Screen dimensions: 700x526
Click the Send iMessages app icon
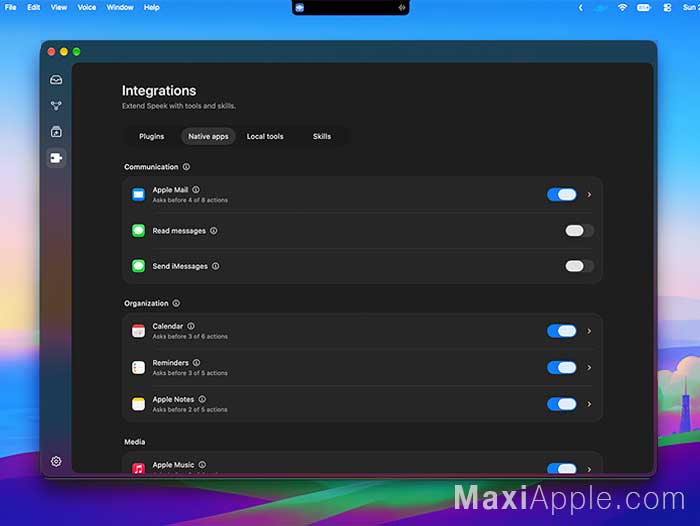[x=138, y=266]
